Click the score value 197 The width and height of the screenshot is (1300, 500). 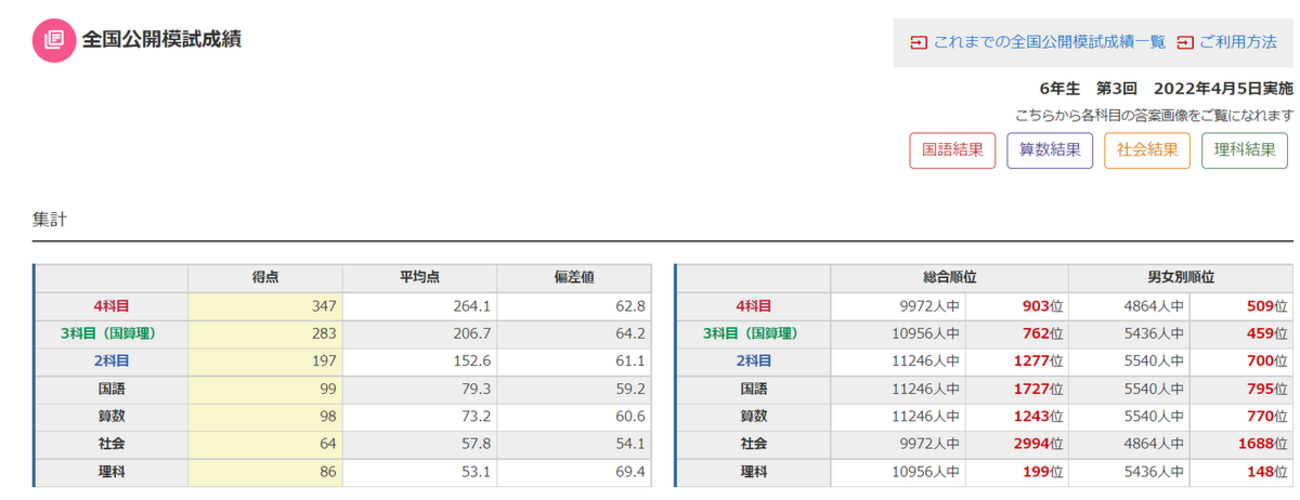point(325,361)
